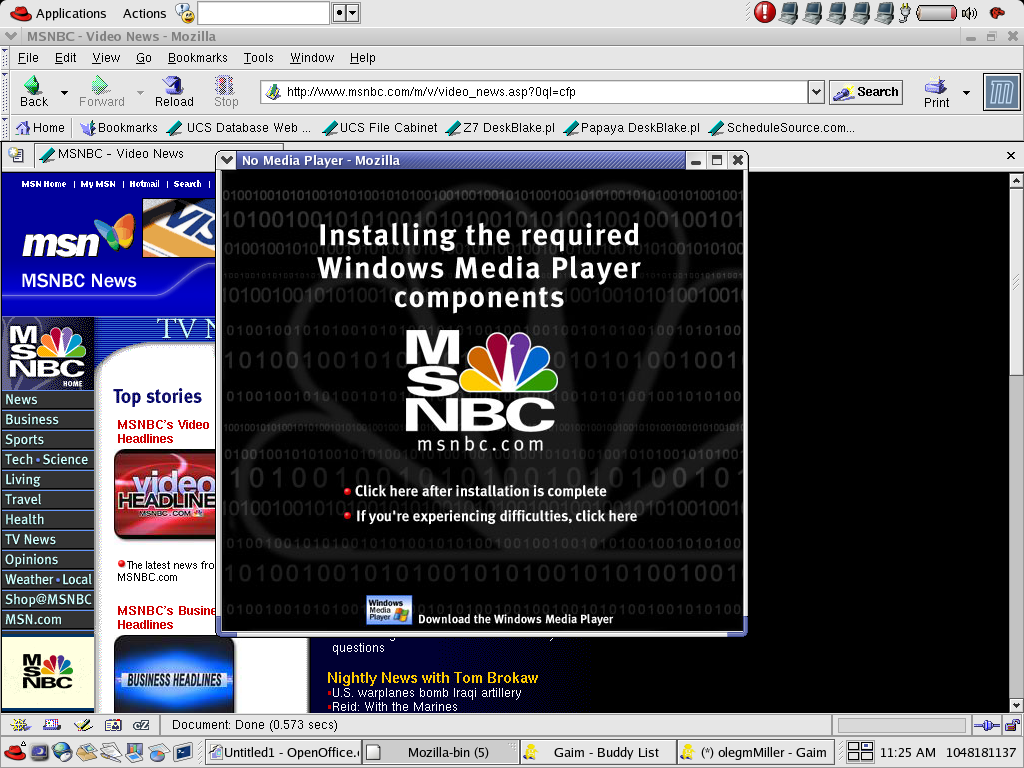Click the security lock icon in status bar

[1012, 725]
